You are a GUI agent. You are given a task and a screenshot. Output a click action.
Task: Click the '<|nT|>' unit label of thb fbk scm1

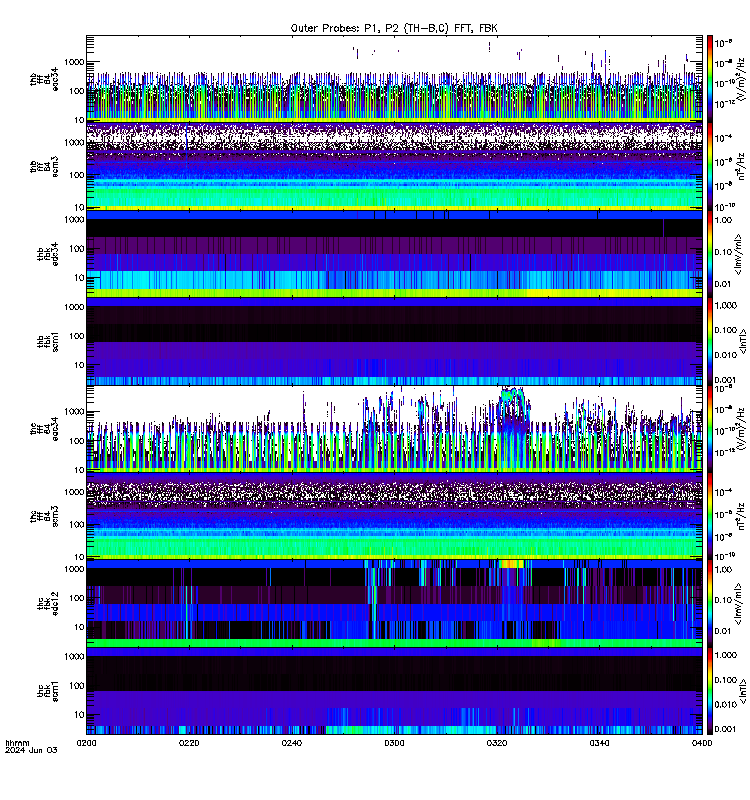pos(743,341)
